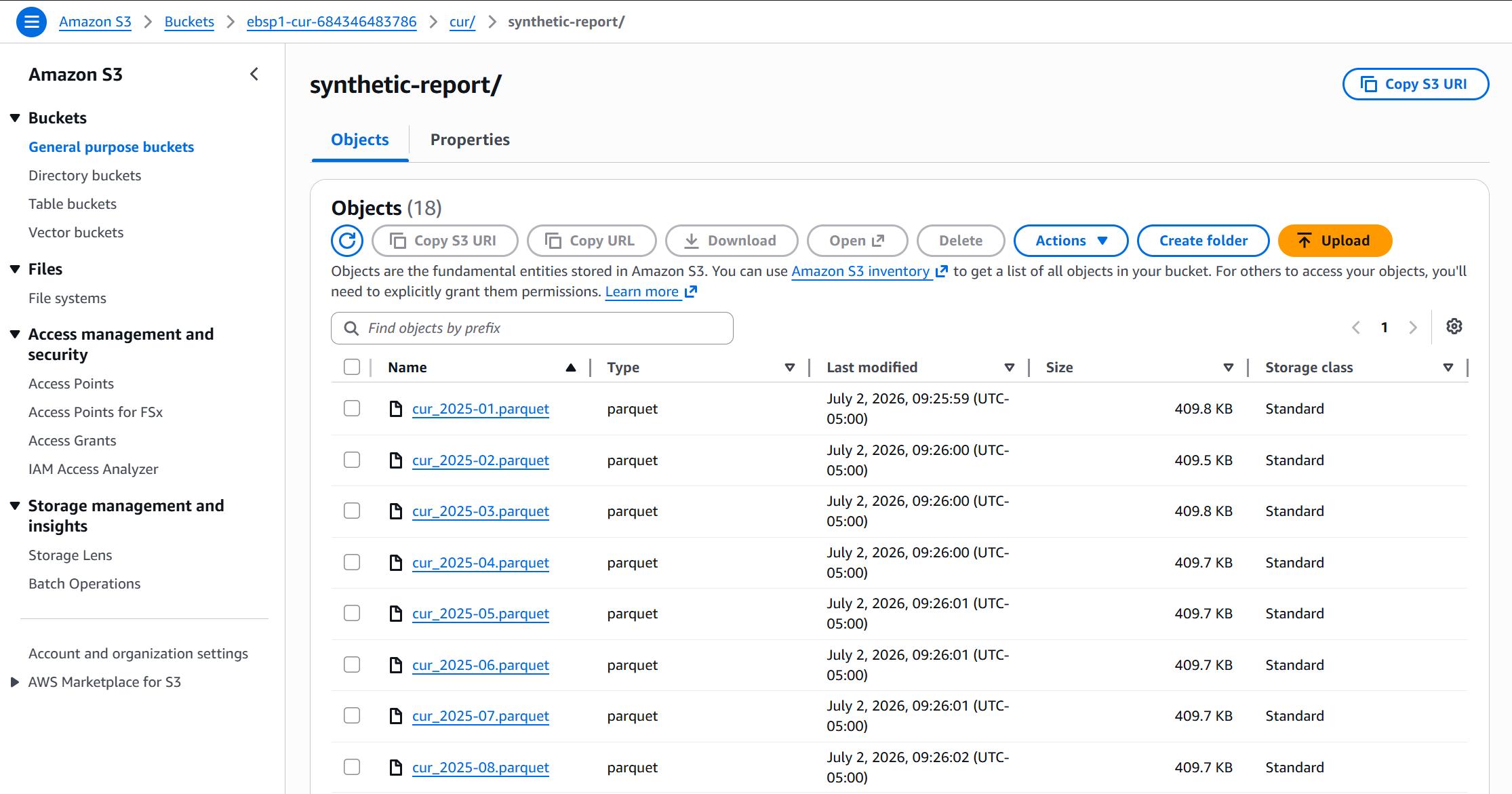This screenshot has width=1512, height=794.
Task: Click file icon of cur_2025-04.parquet
Action: click(396, 562)
